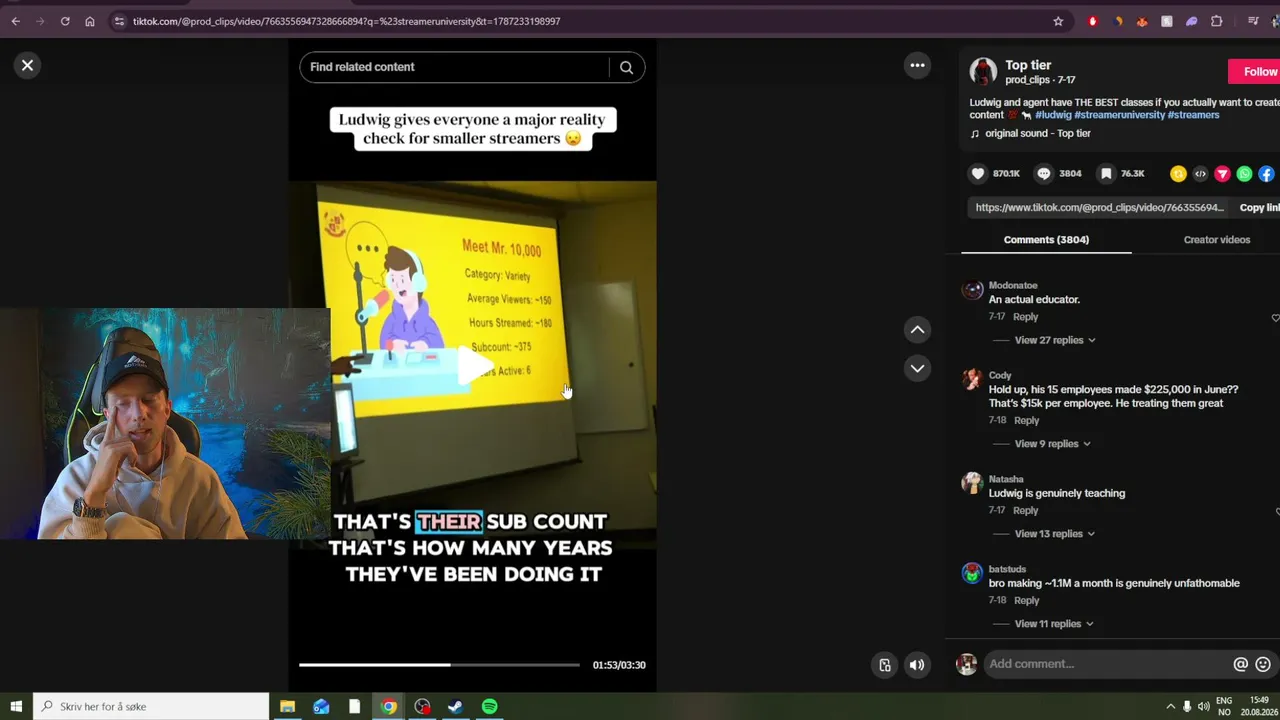Open the browser home page
The image size is (1280, 720).
90,21
